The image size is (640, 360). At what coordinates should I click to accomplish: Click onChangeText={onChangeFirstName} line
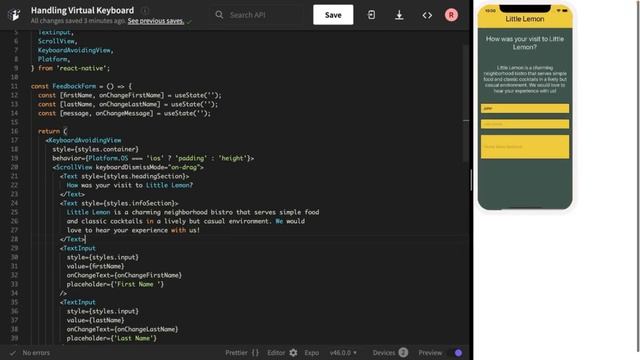point(124,275)
